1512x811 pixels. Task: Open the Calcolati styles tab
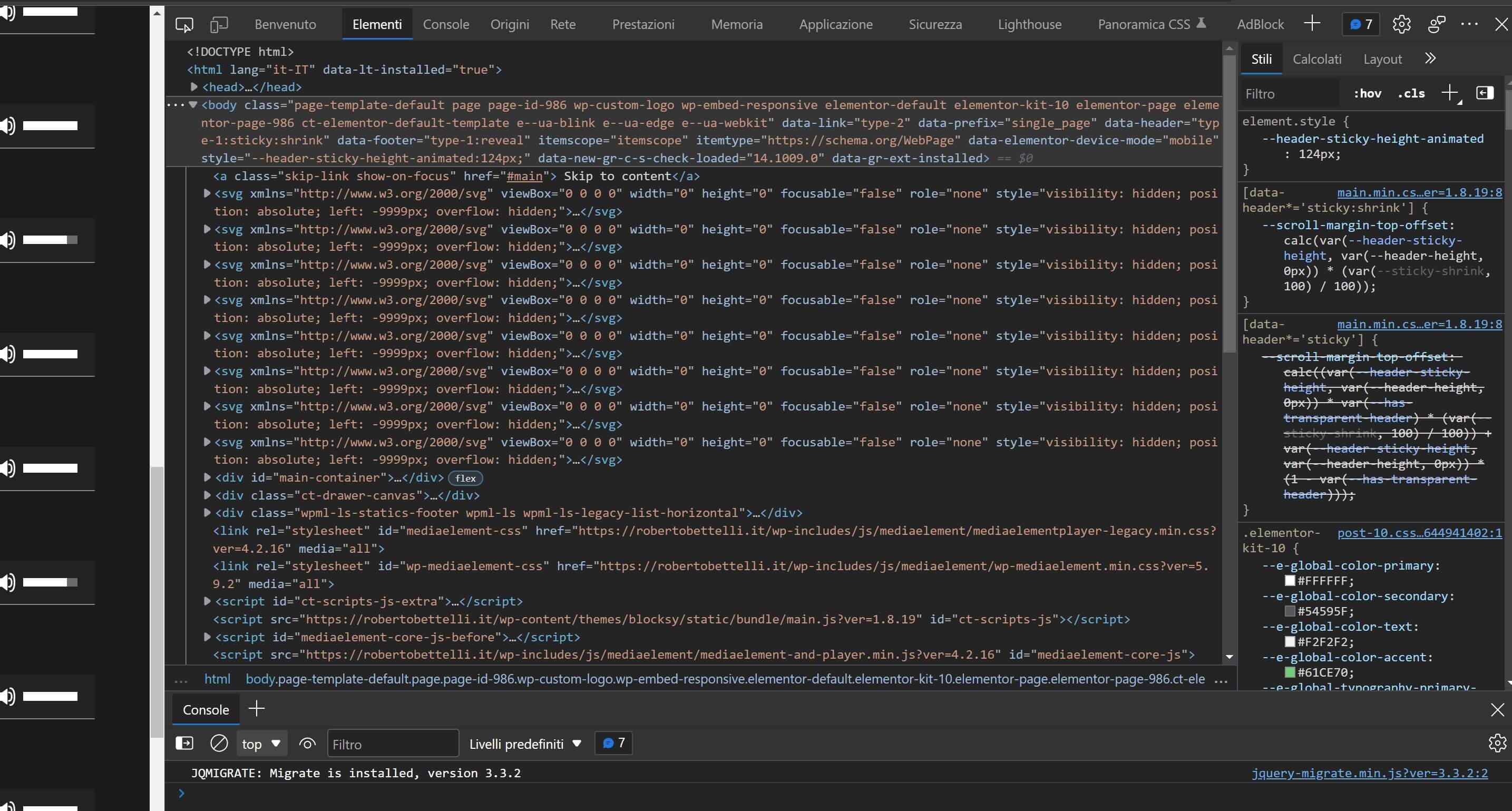[1316, 59]
